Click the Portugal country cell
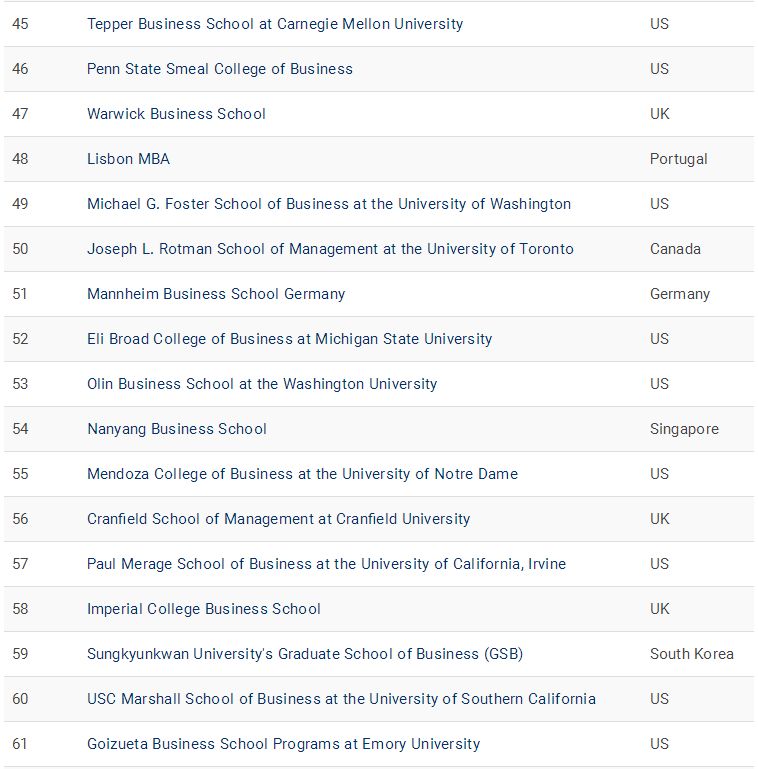 (x=678, y=159)
